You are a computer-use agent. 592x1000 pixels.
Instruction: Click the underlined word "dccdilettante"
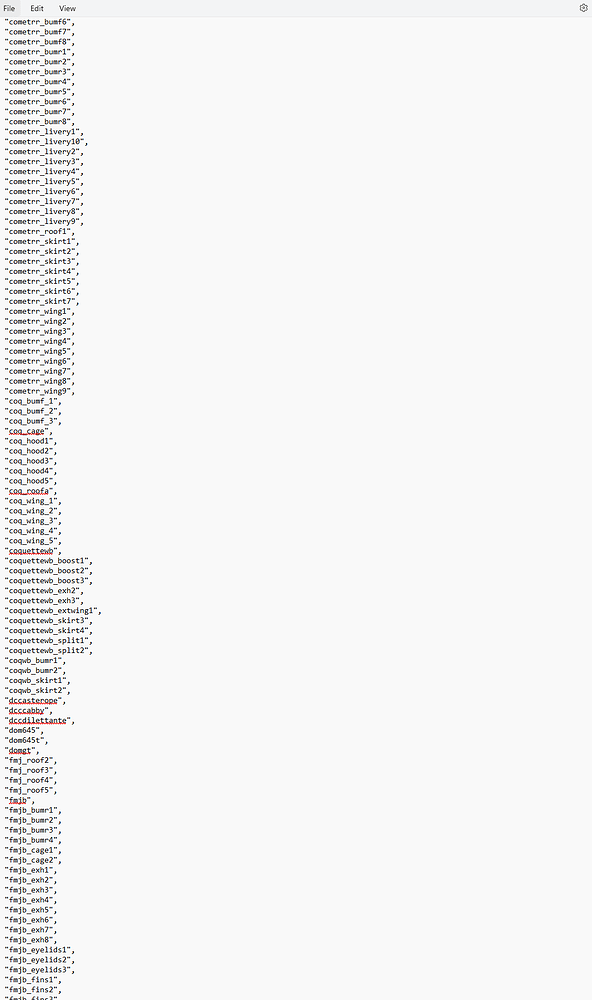[x=38, y=720]
